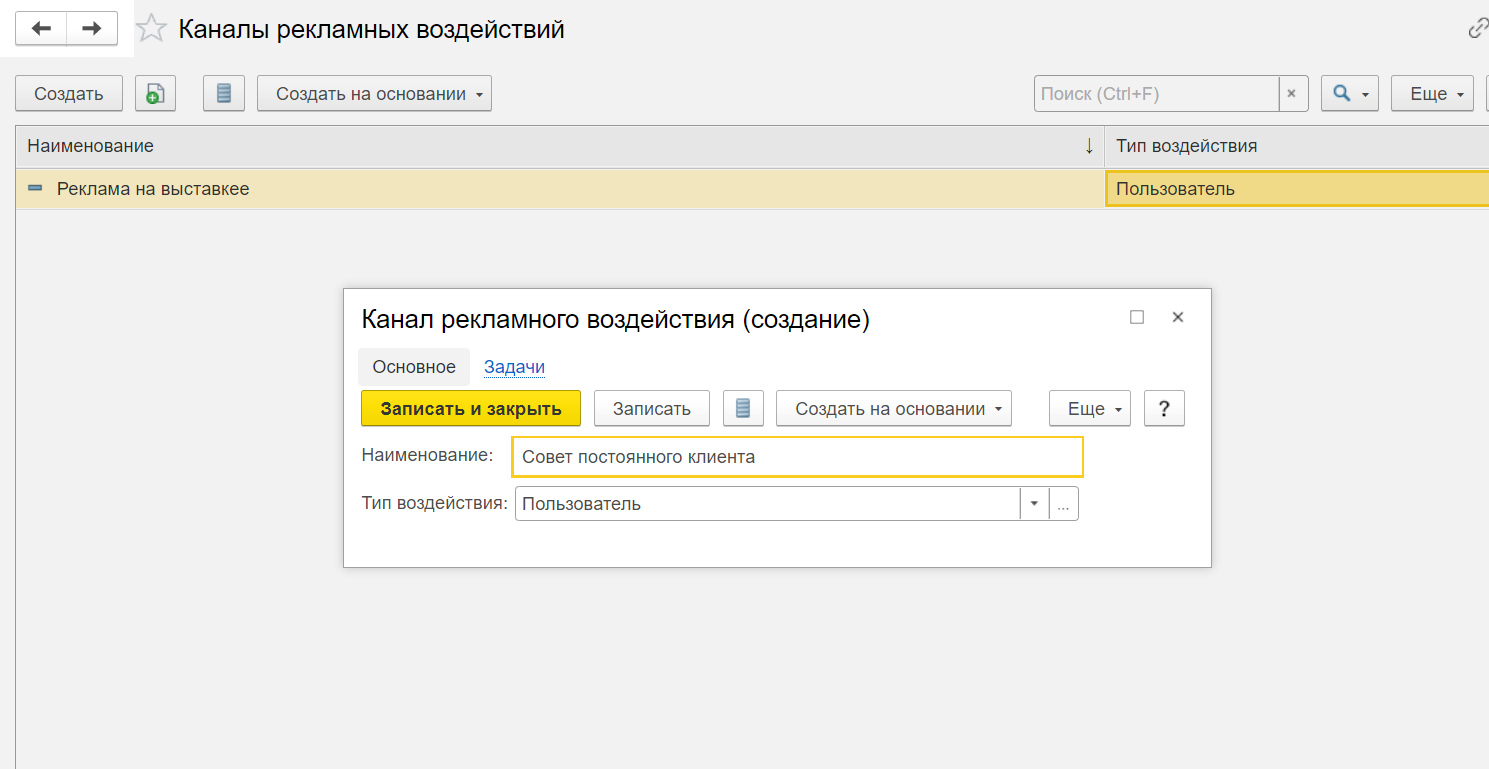
Task: Switch to the Задачи tab
Action: (514, 367)
